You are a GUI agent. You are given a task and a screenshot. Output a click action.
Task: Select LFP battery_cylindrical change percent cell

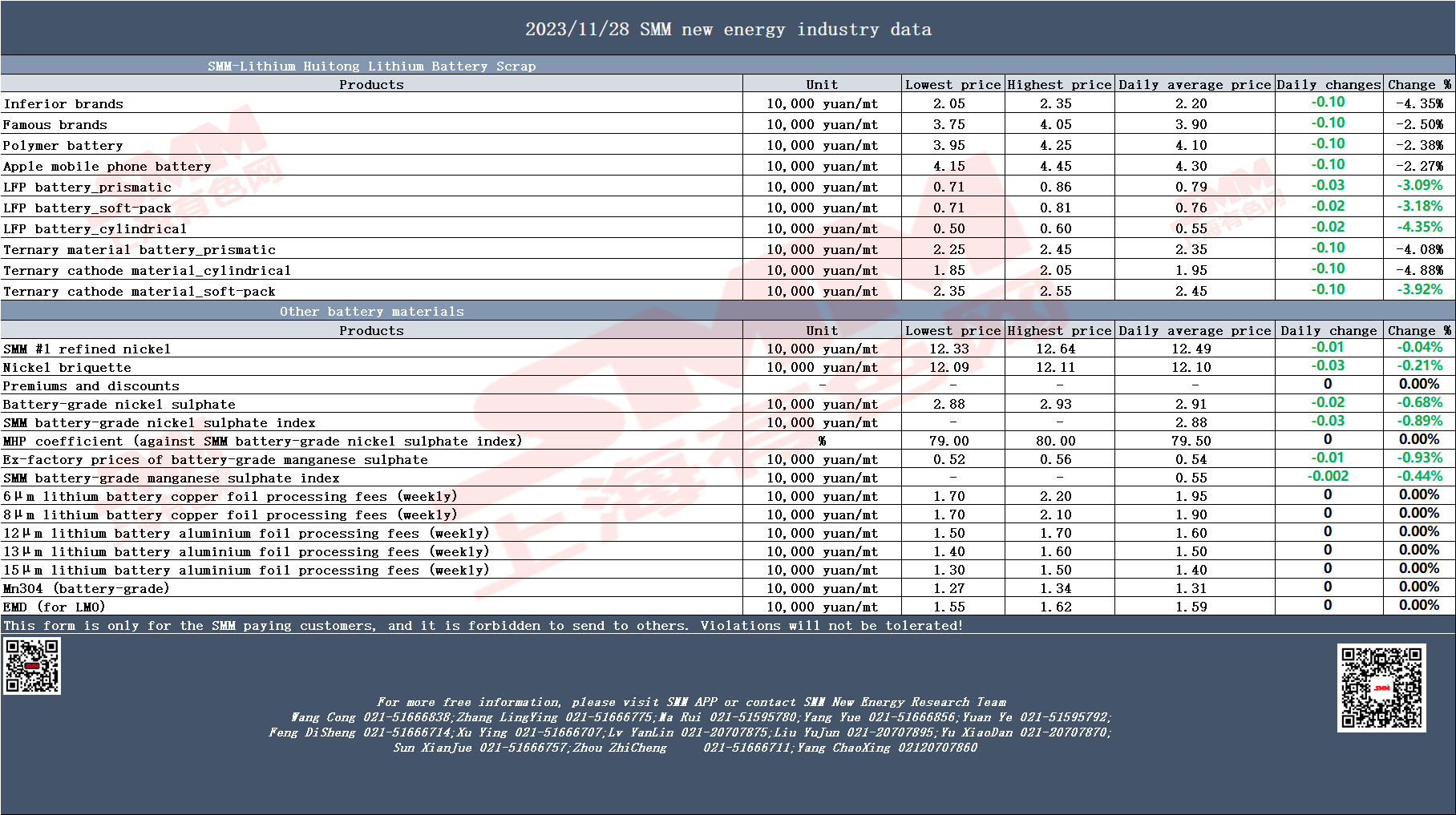click(x=1419, y=227)
